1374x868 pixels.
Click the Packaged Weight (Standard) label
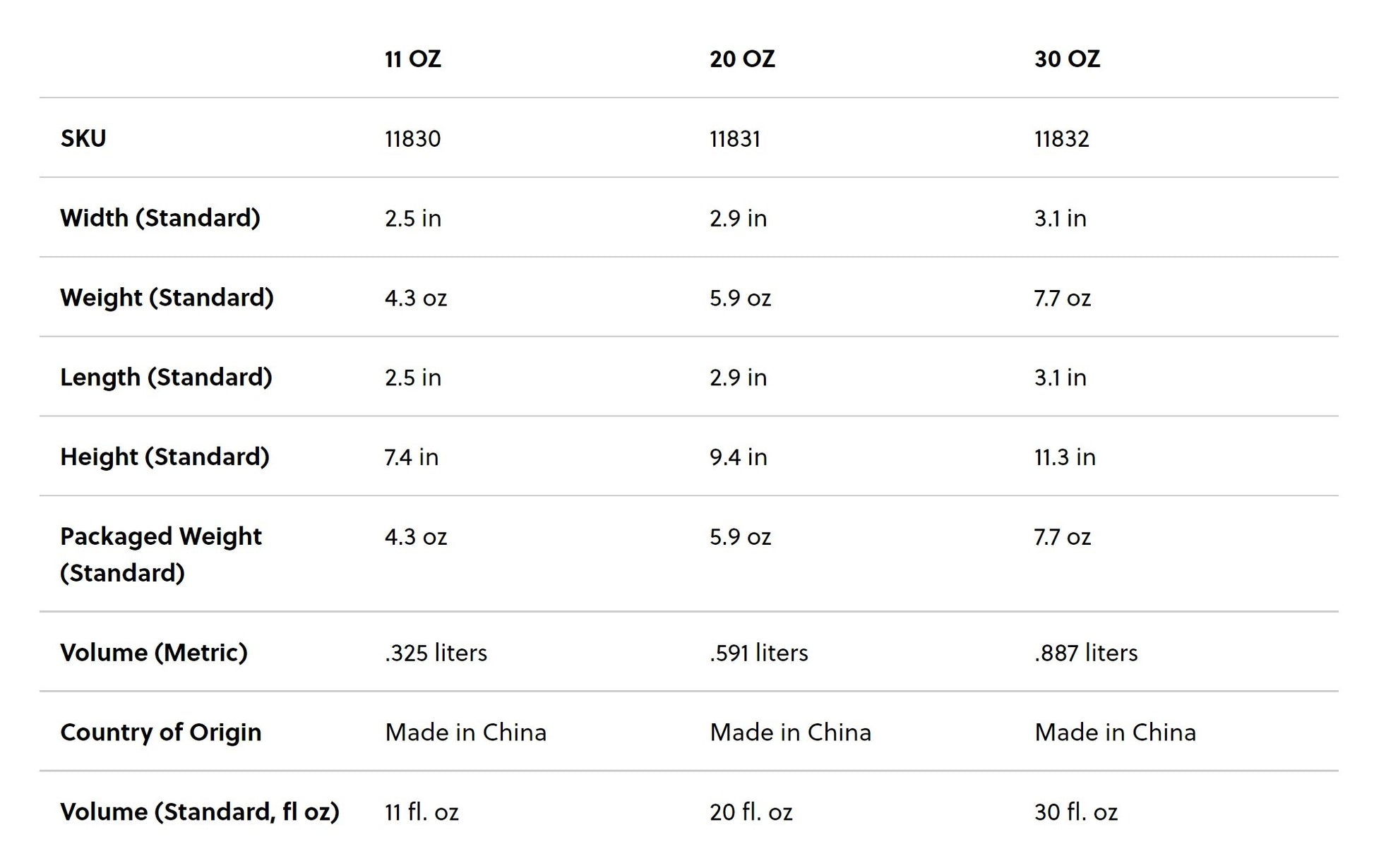[160, 555]
